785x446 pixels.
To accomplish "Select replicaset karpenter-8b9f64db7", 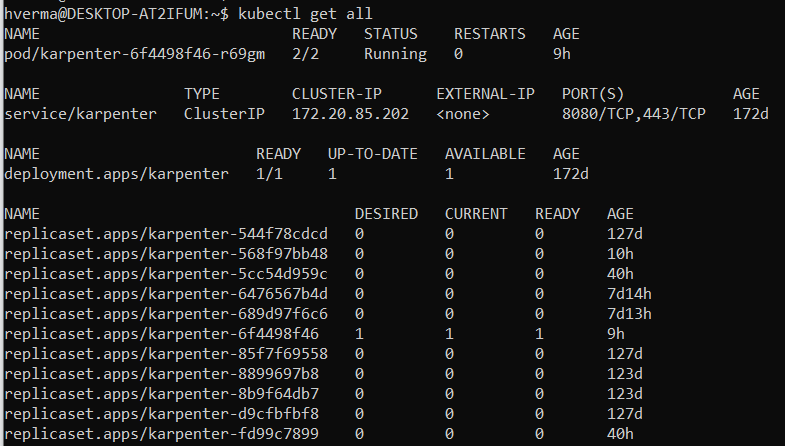I will pos(161,394).
